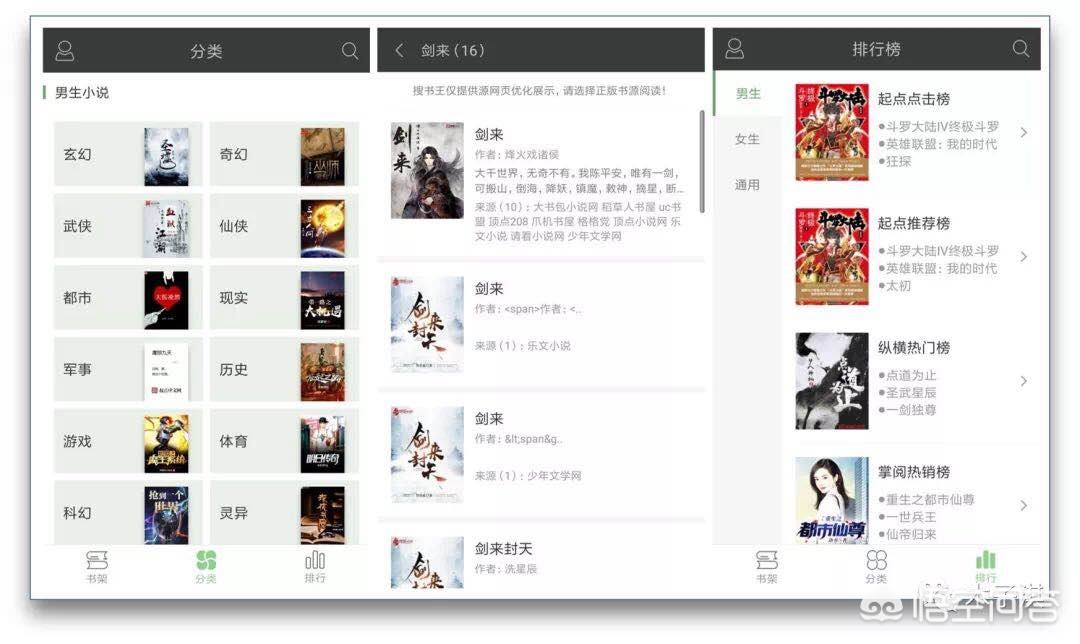Open 现实 category

pyautogui.click(x=284, y=298)
